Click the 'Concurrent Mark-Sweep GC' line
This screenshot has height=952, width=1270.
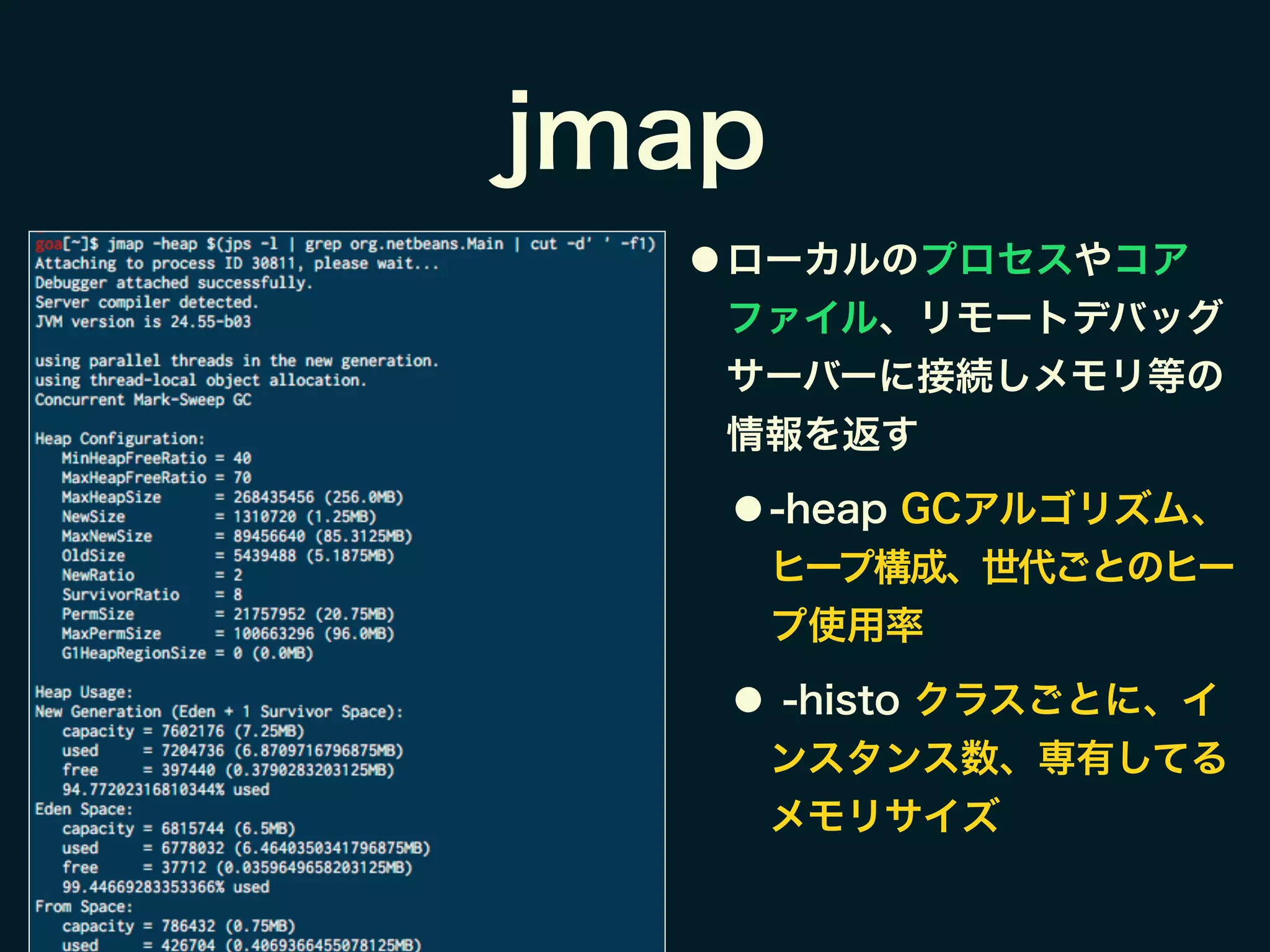143,400
